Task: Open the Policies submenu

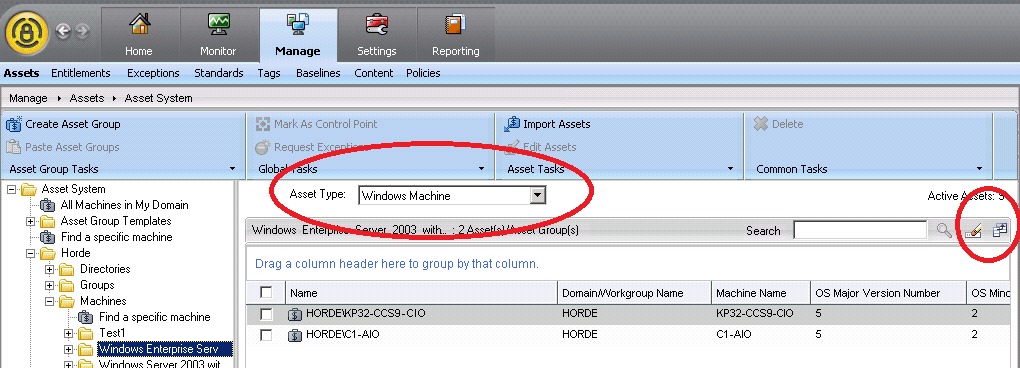Action: 423,73
